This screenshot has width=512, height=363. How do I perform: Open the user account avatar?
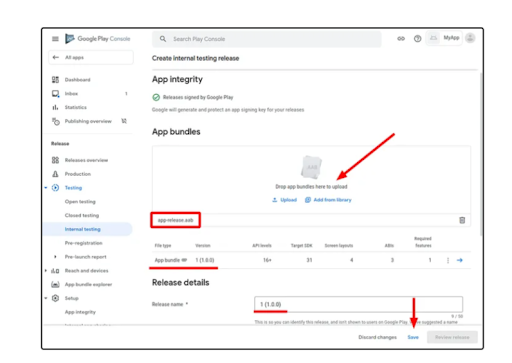[470, 38]
